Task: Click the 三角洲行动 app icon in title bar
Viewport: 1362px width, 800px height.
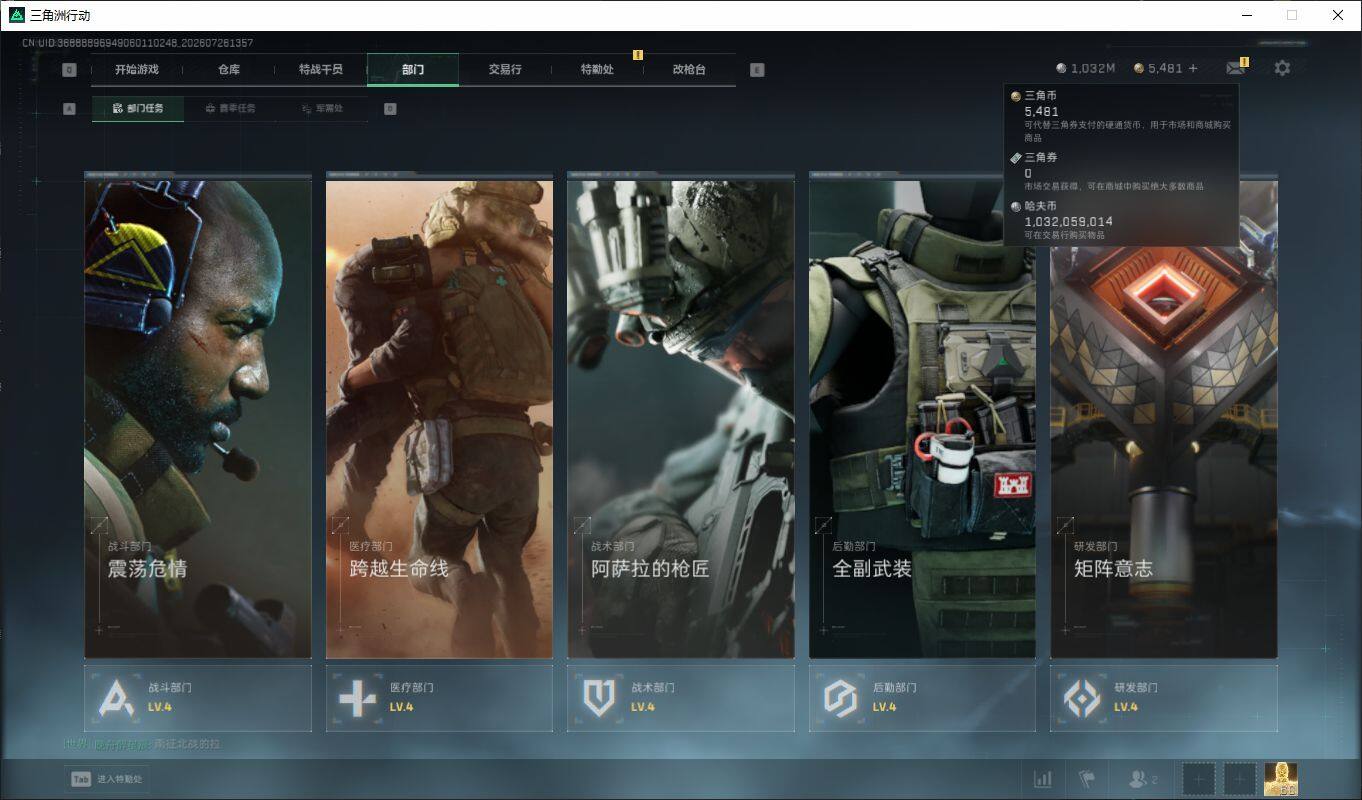Action: click(16, 15)
